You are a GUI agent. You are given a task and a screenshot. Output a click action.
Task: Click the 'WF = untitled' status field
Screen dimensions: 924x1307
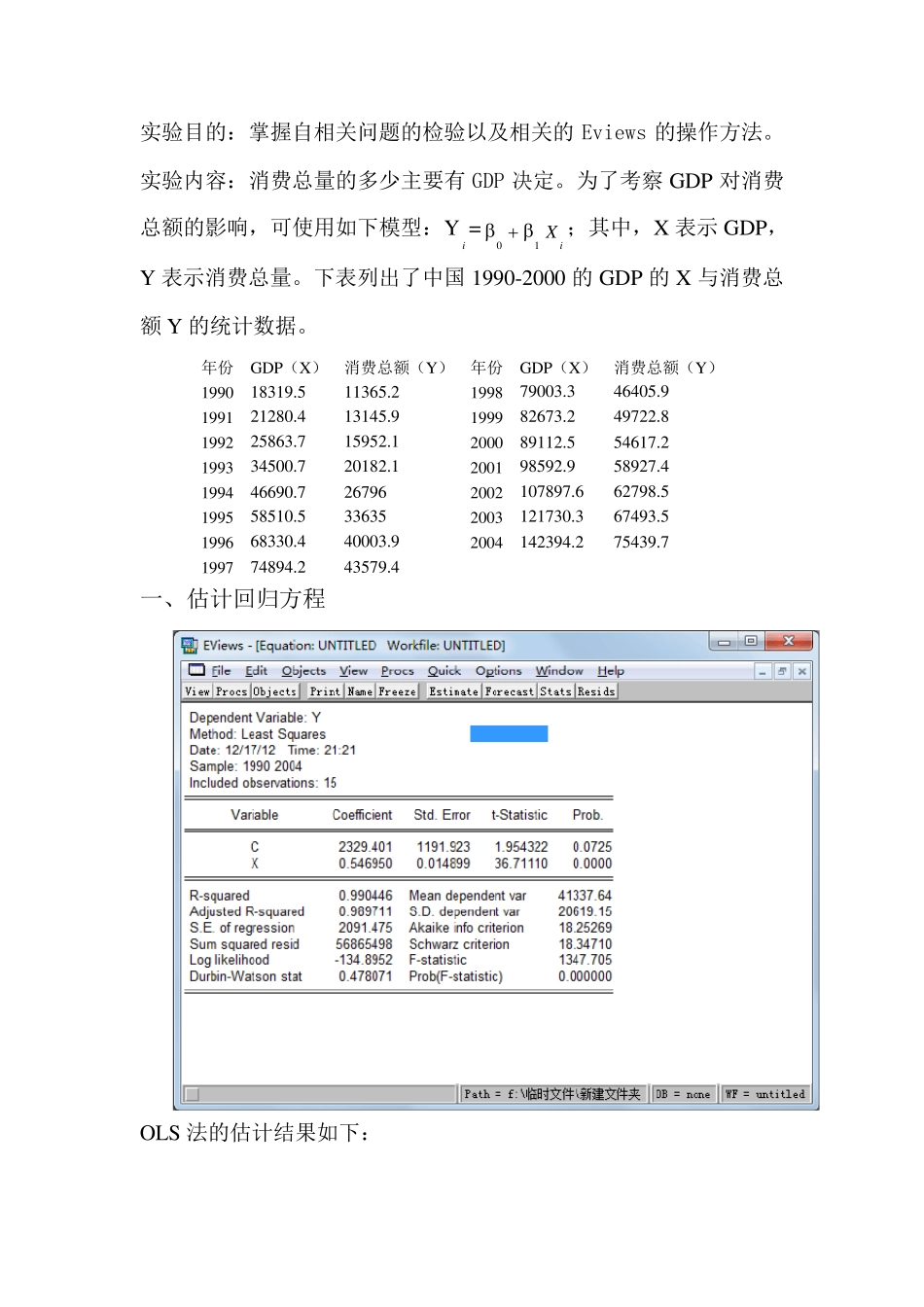(x=764, y=1094)
